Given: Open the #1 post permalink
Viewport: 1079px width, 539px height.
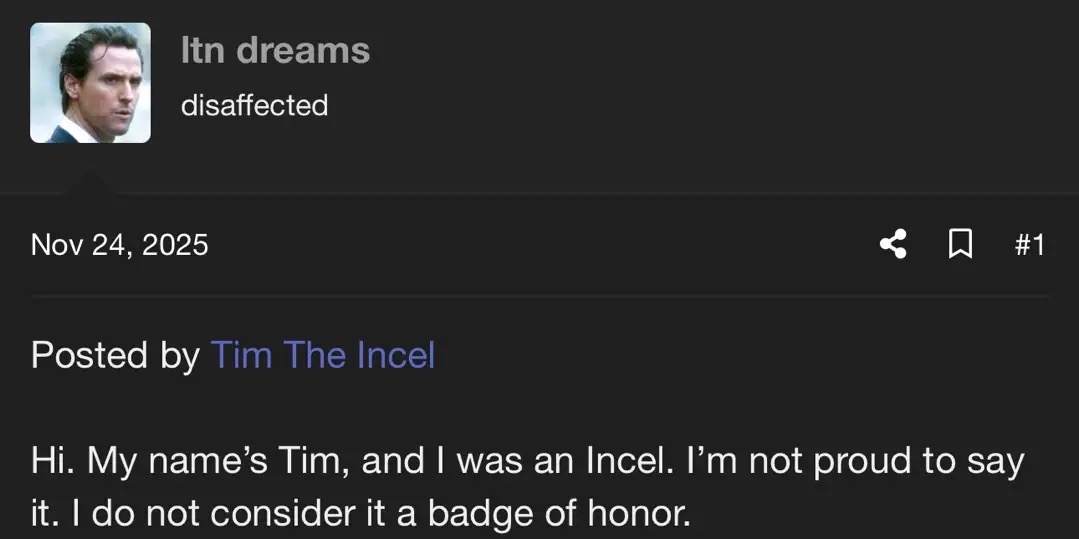Looking at the screenshot, I should pos(1029,244).
